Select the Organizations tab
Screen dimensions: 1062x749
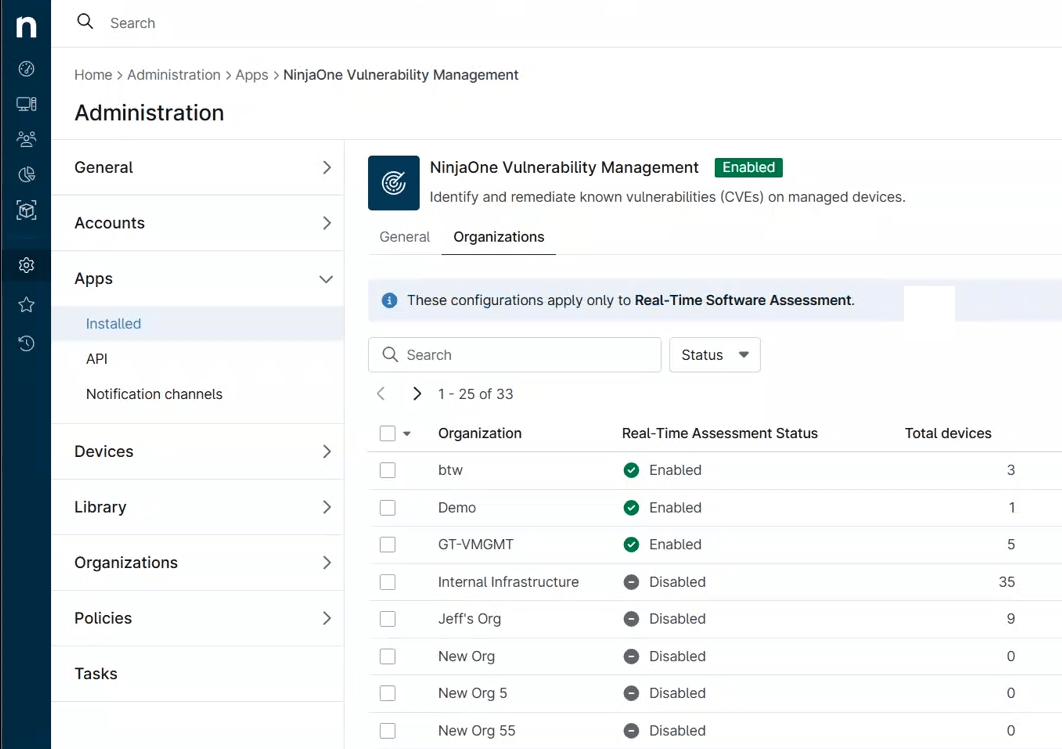(x=498, y=237)
